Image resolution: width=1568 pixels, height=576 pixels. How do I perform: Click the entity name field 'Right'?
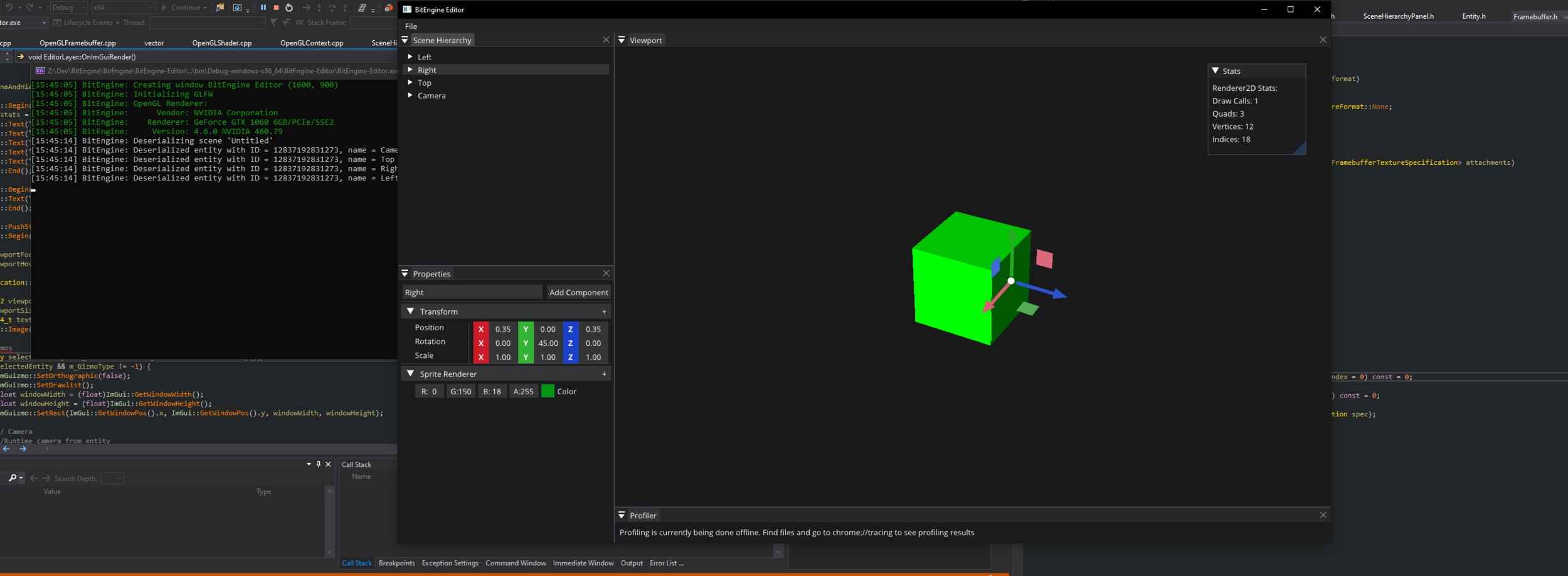472,292
